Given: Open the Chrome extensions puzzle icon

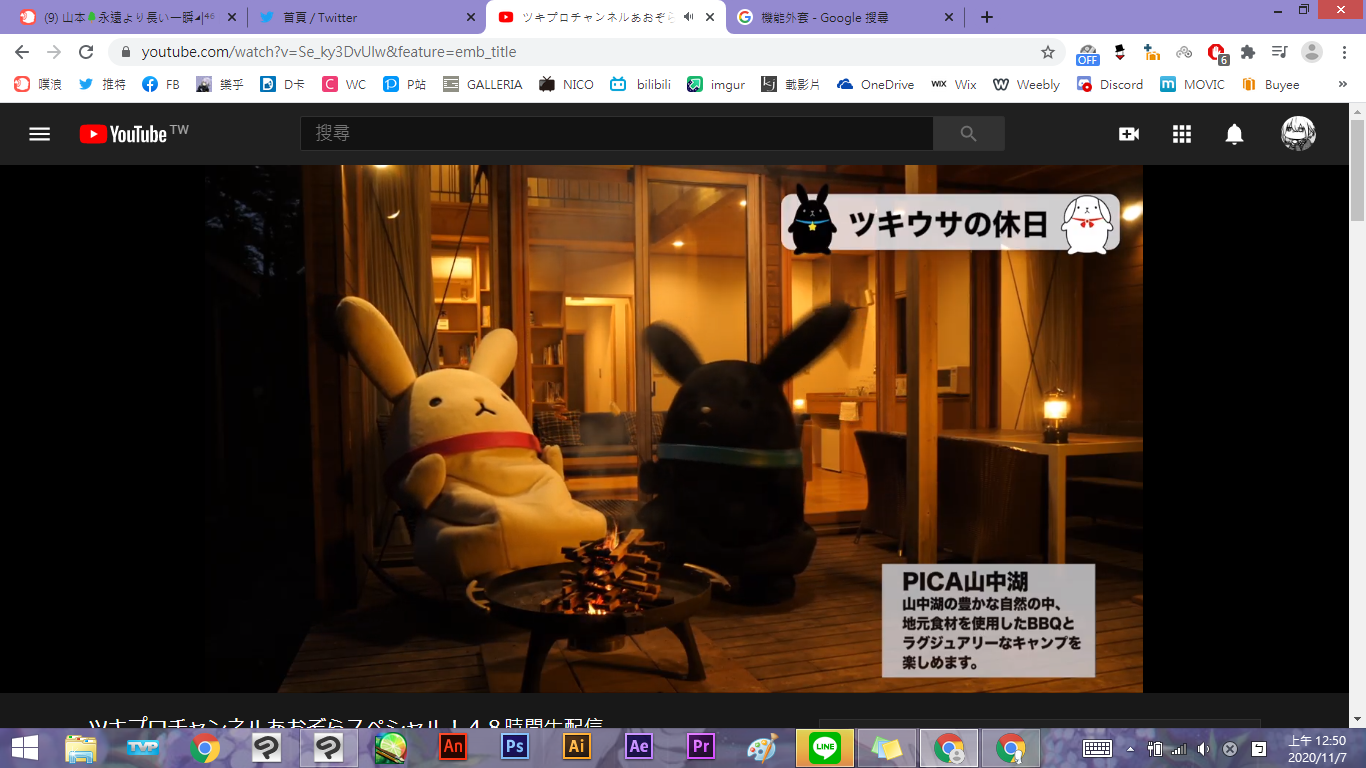Looking at the screenshot, I should [x=1248, y=52].
